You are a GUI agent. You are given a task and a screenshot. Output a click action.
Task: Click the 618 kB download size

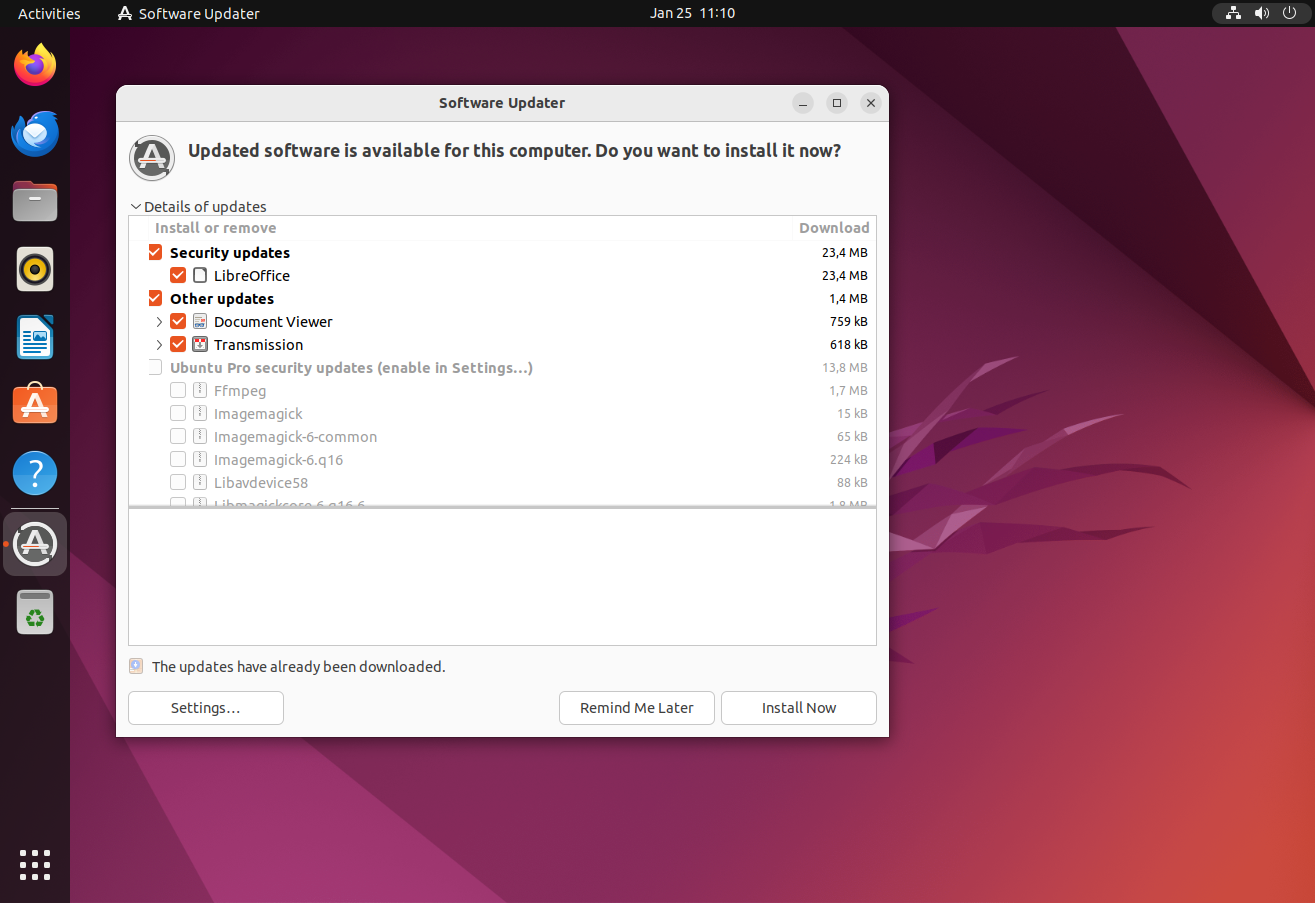click(848, 344)
